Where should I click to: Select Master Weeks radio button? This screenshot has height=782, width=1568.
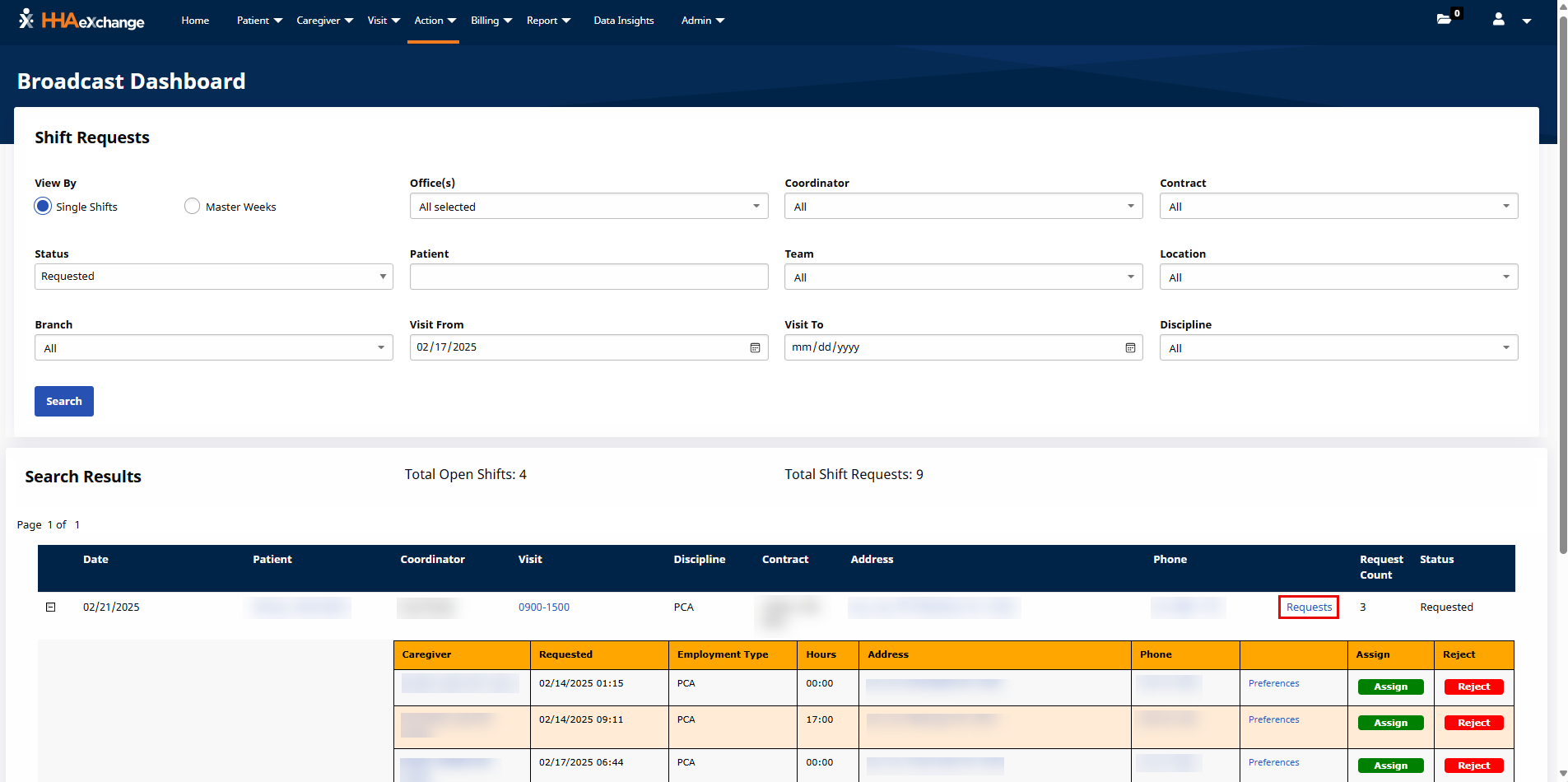point(192,207)
